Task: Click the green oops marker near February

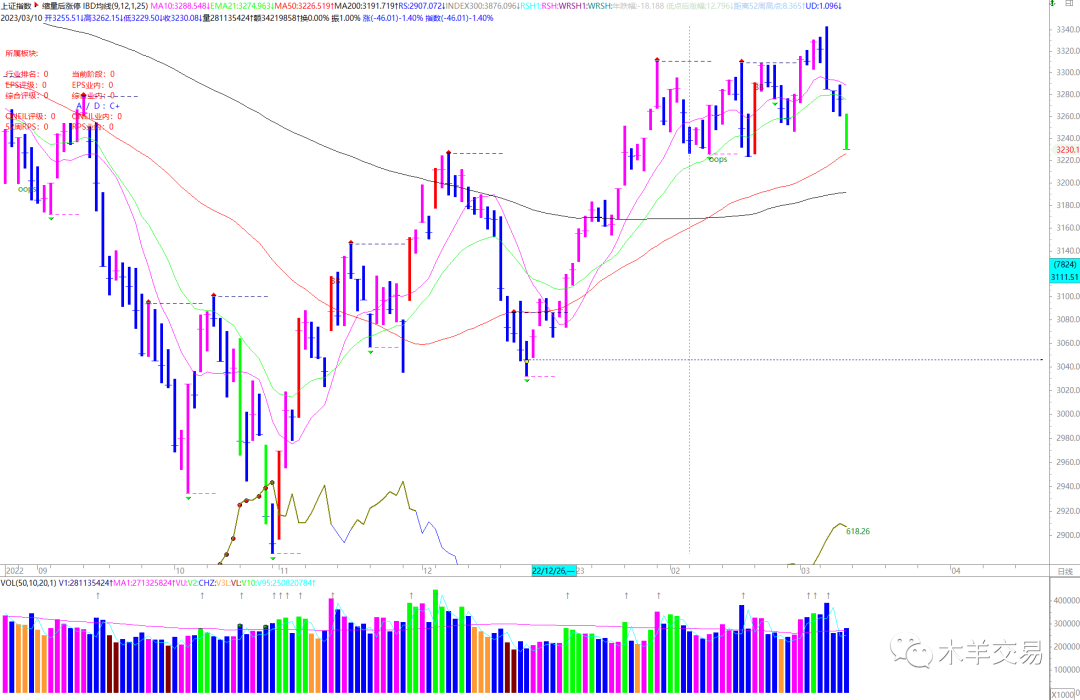Action: pos(718,159)
